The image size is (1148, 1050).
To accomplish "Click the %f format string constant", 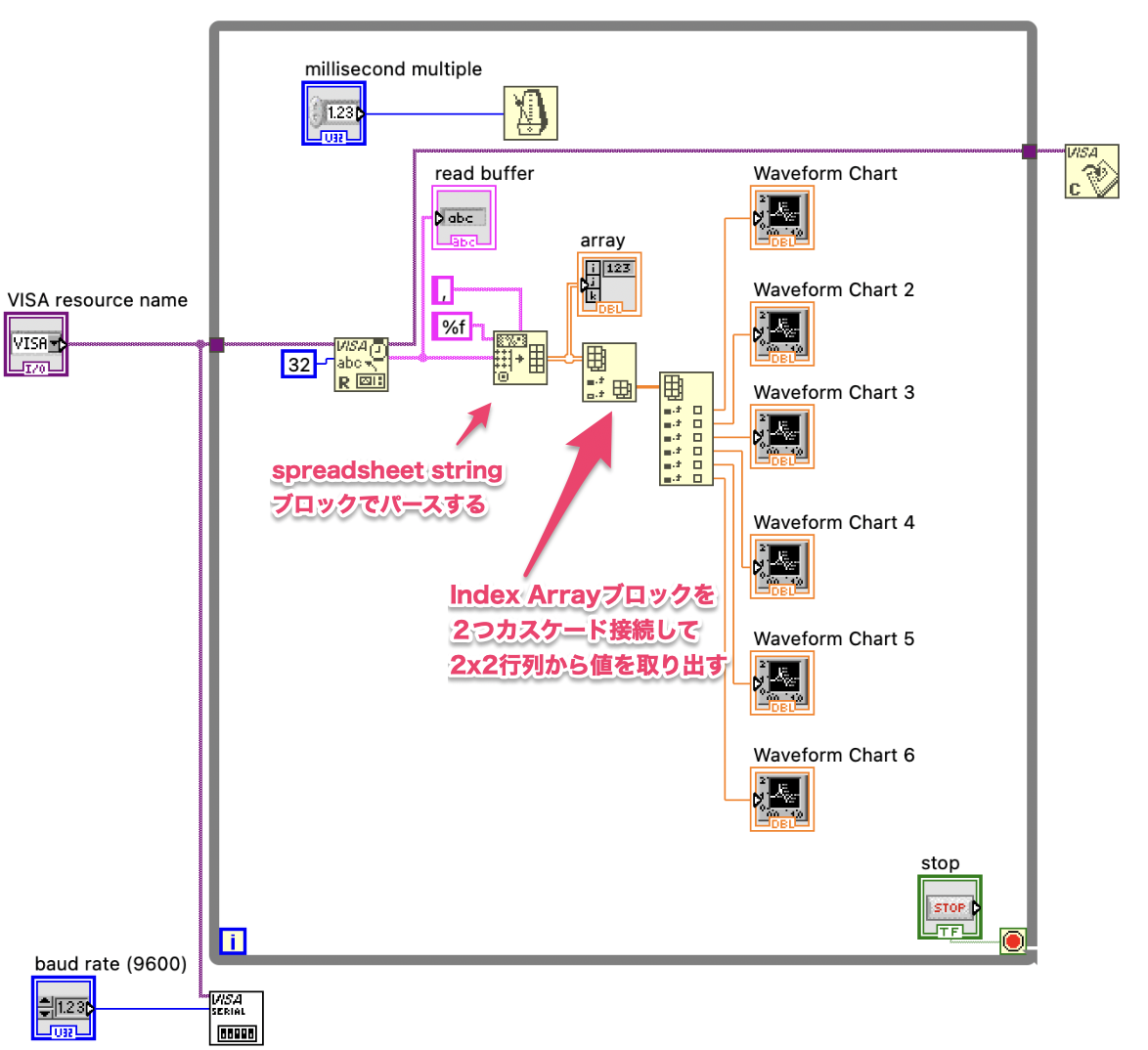I will (x=452, y=326).
